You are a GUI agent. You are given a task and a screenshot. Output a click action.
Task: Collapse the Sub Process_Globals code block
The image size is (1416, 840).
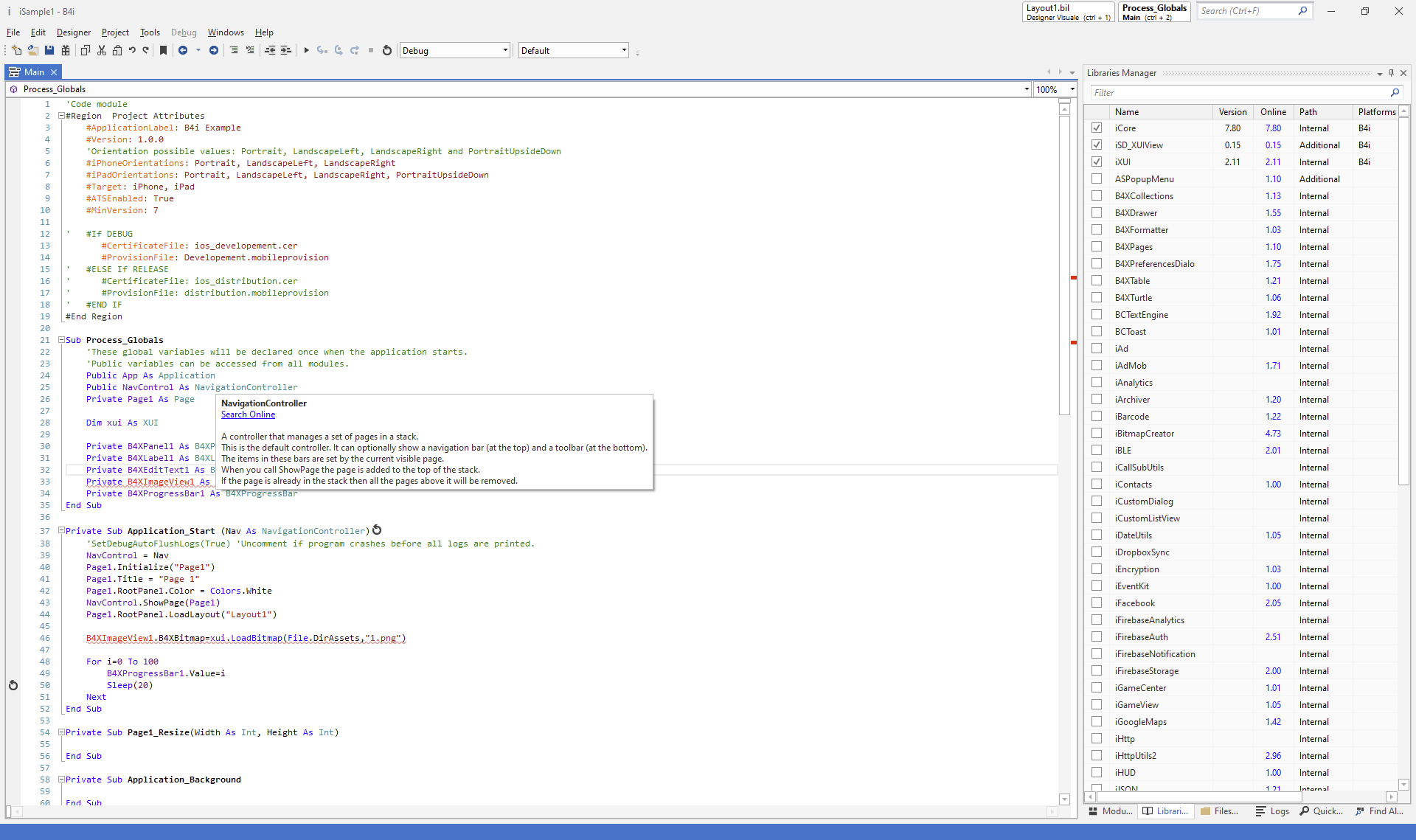[x=62, y=340]
